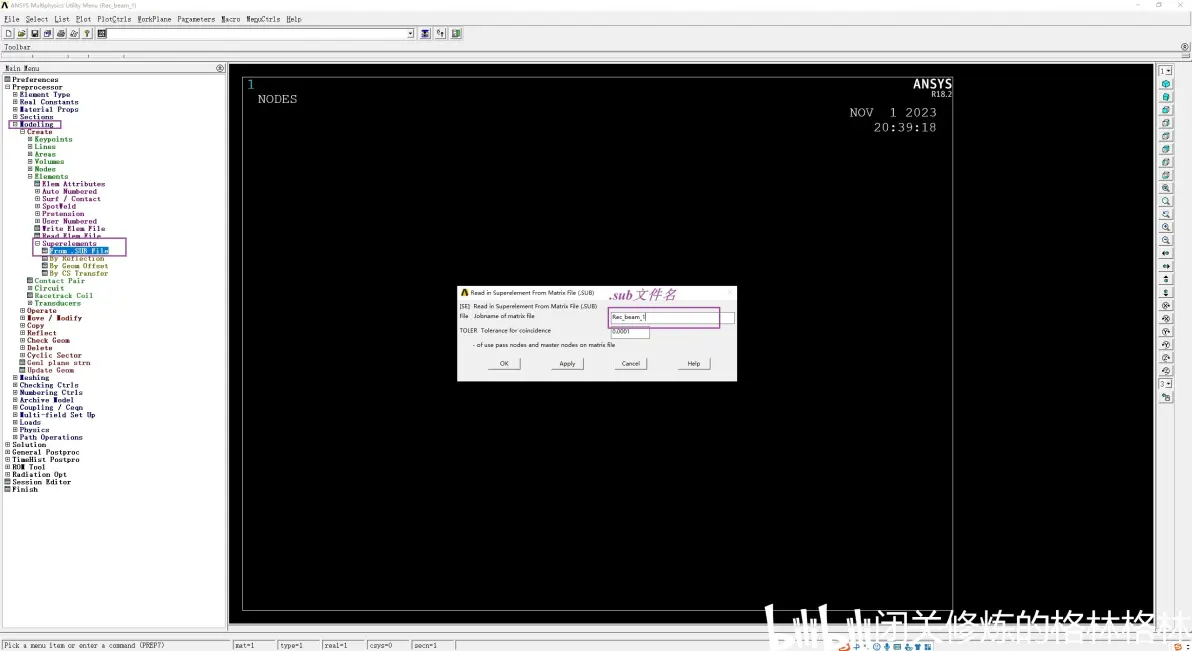Click the Pan Model Up icon
Screen dimensions: 1192x651
(1165, 279)
